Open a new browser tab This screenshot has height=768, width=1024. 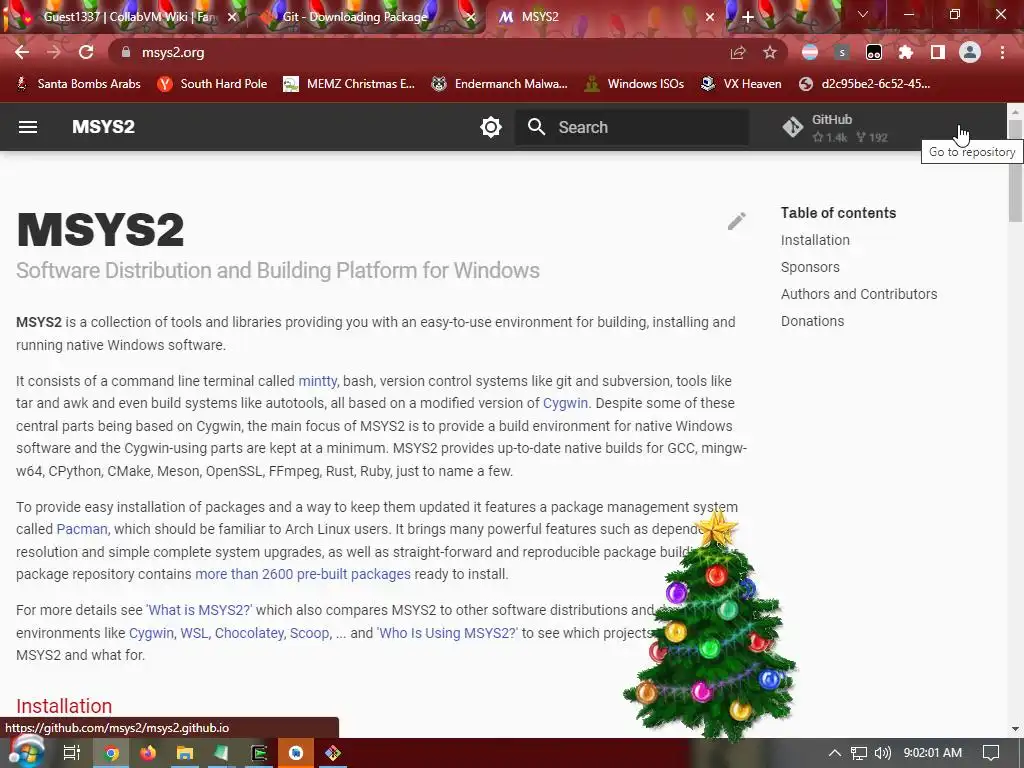pos(748,17)
